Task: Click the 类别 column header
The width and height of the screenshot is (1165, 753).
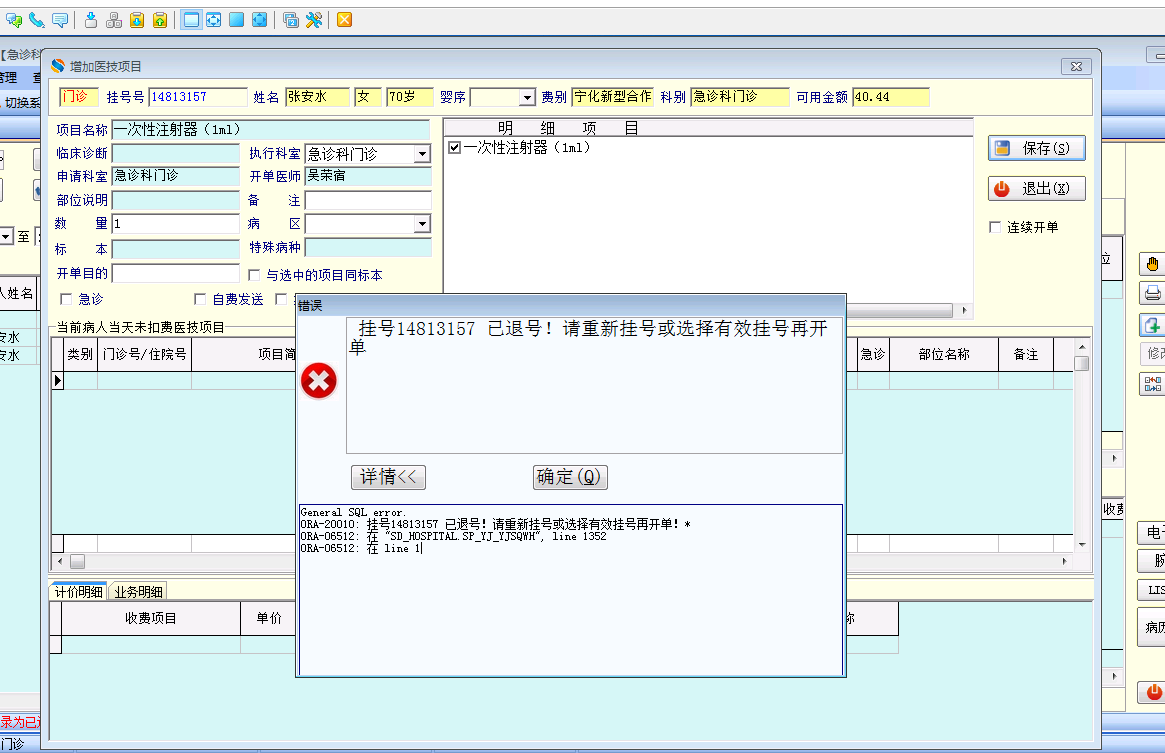Action: 80,355
